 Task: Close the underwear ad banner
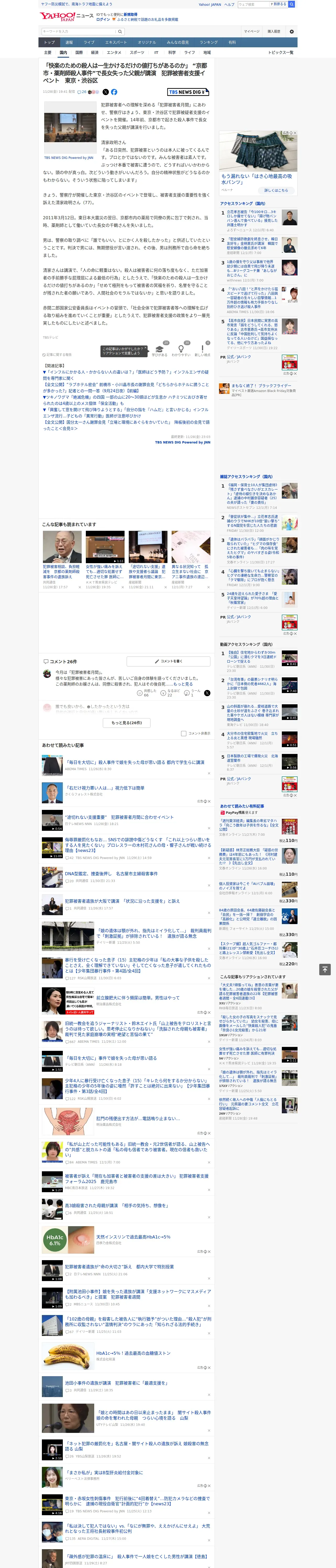295,133
